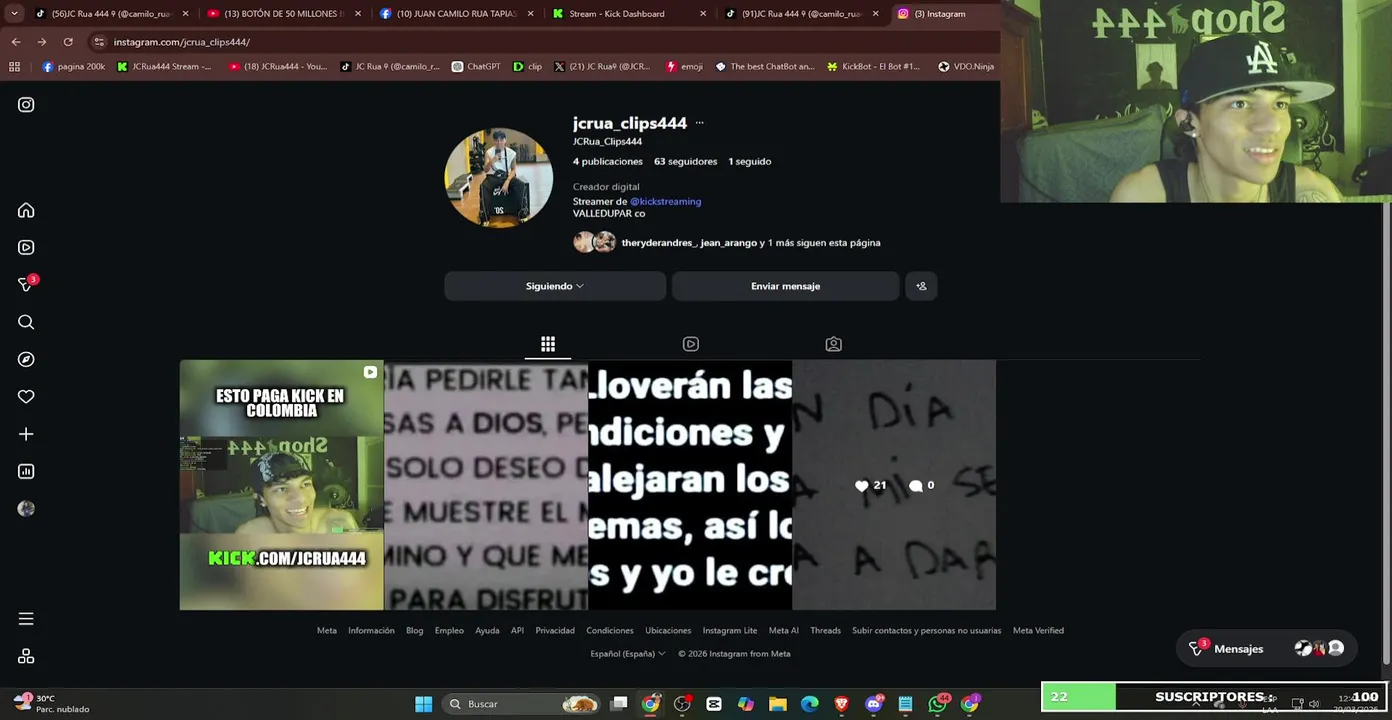Select the tagged photos tab

(x=833, y=344)
